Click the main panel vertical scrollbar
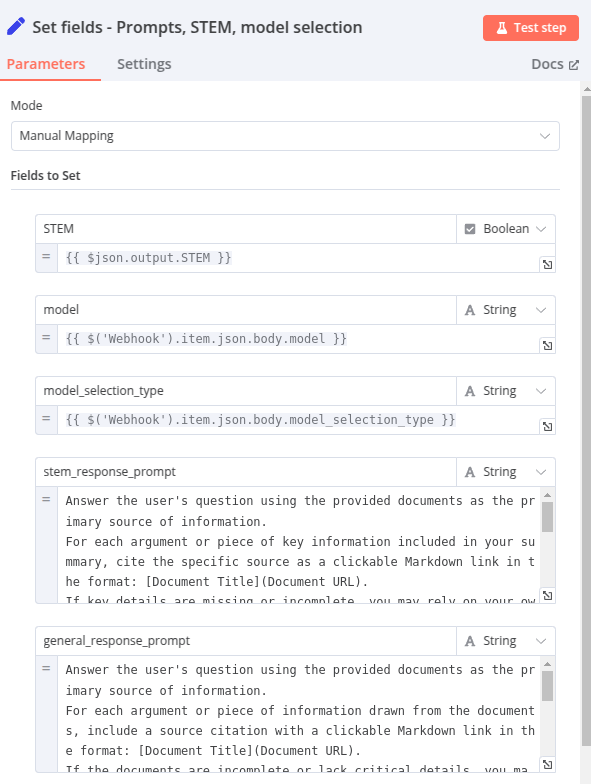591x784 pixels. (586, 420)
